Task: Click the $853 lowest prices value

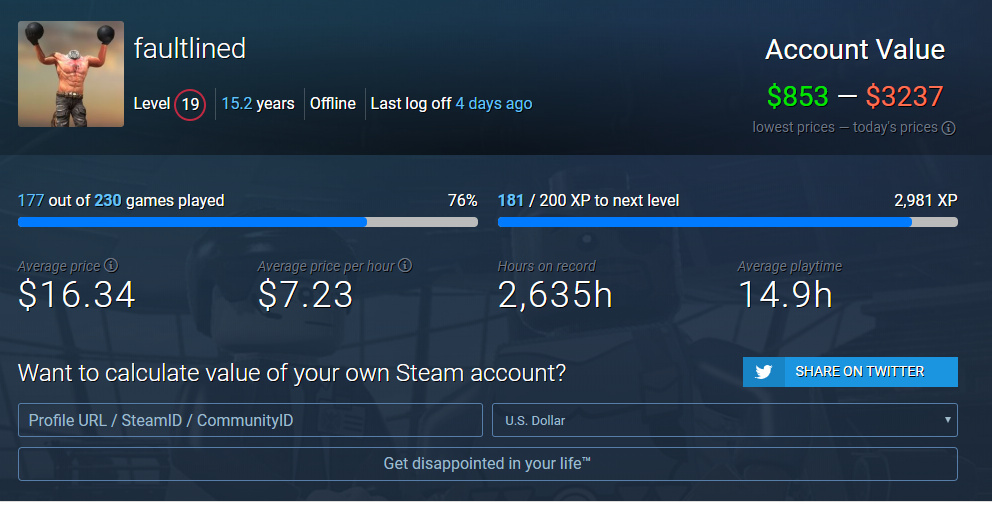Action: (798, 97)
